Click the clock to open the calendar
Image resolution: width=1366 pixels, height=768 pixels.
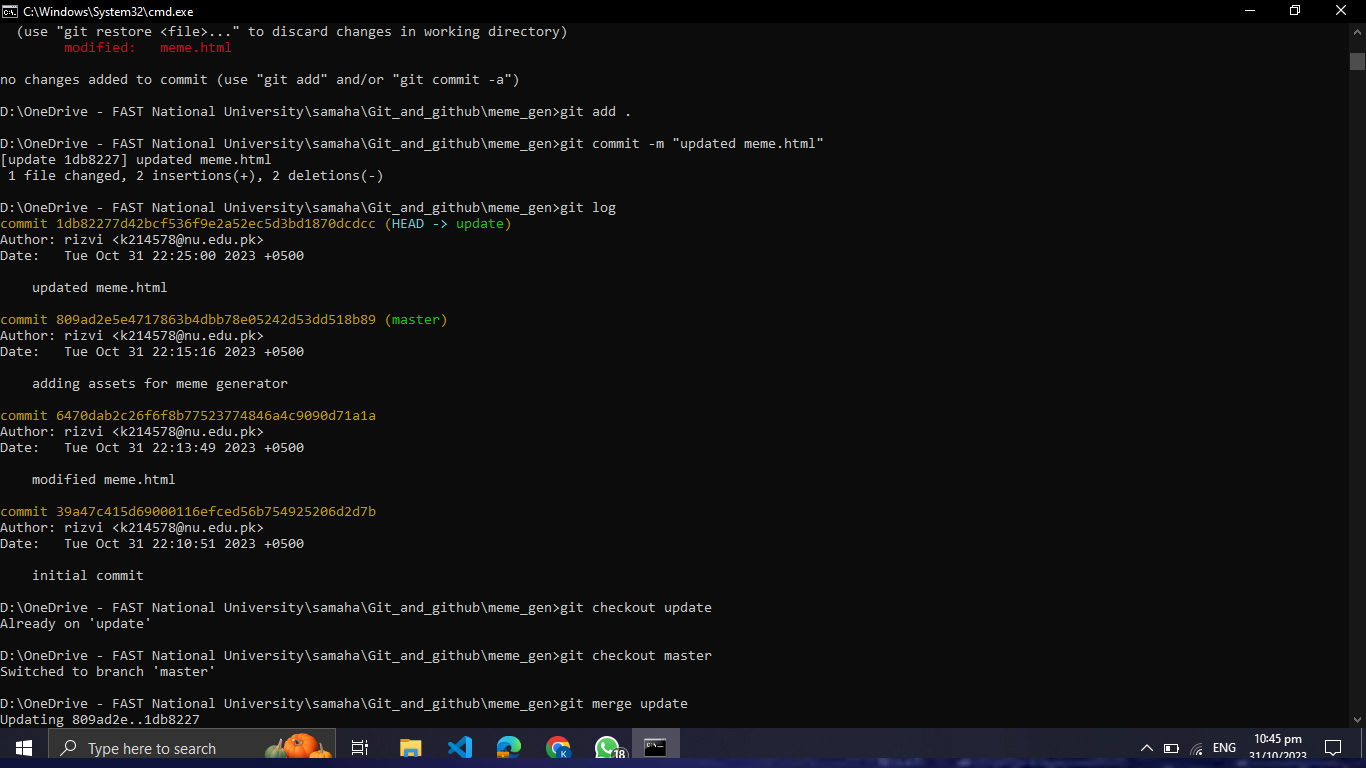click(x=1279, y=745)
